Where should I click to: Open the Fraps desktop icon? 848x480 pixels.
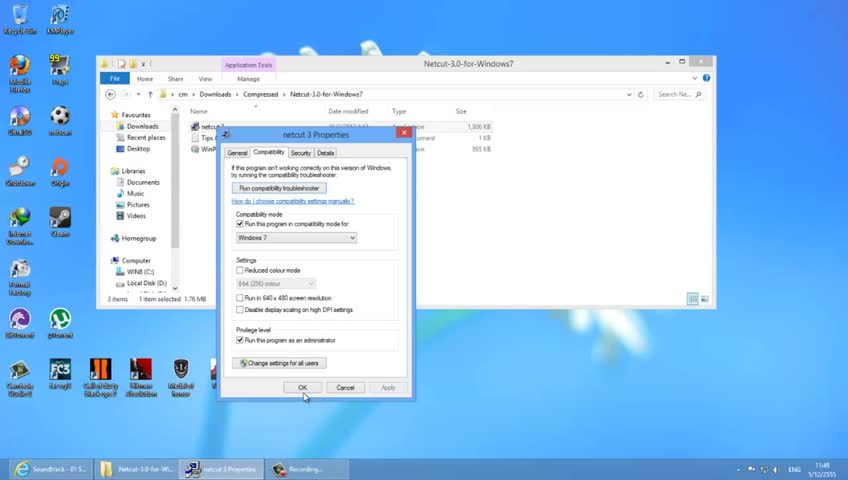(60, 69)
